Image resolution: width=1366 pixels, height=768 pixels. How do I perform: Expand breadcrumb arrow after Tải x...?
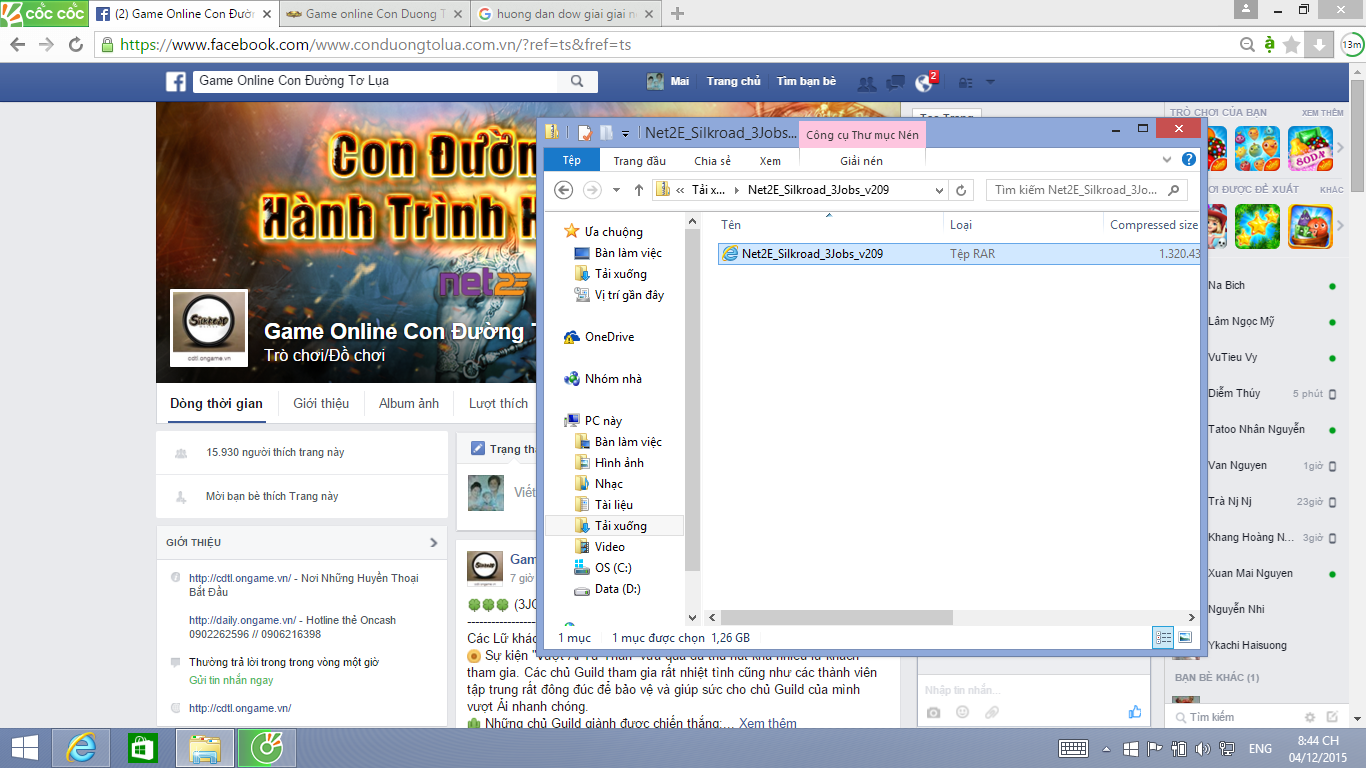coord(737,190)
